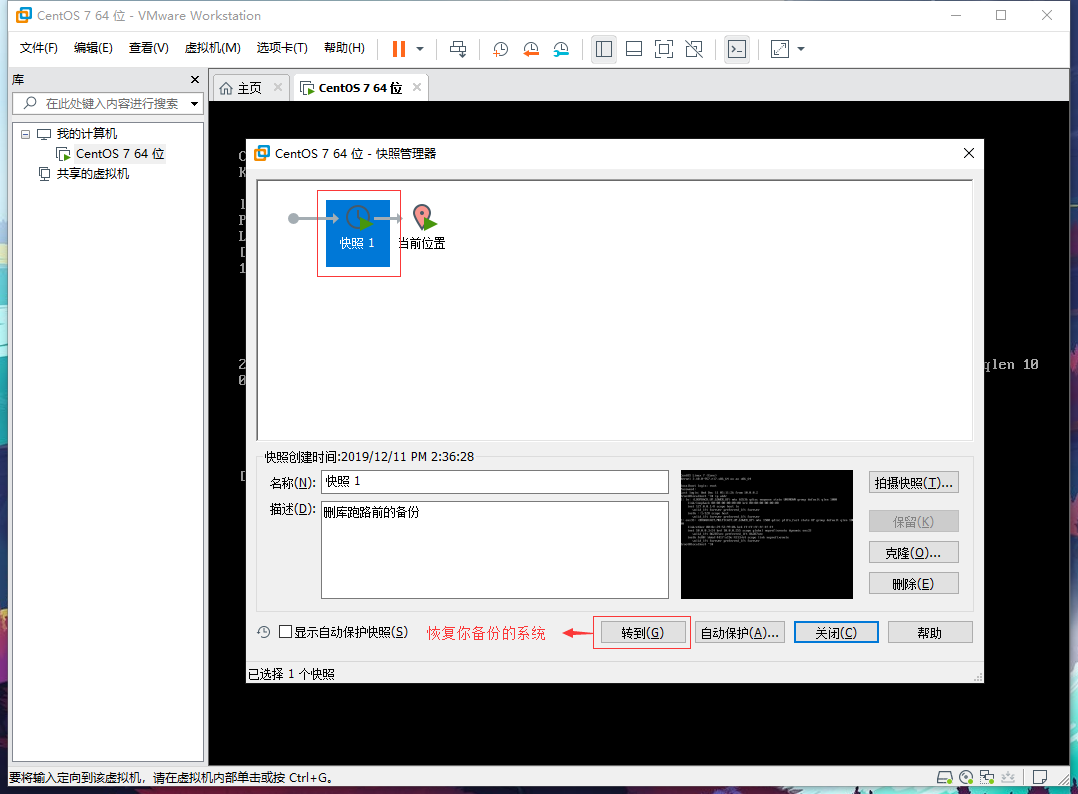Enter full screen mode from the toolbar
The image size is (1078, 794).
(664, 49)
